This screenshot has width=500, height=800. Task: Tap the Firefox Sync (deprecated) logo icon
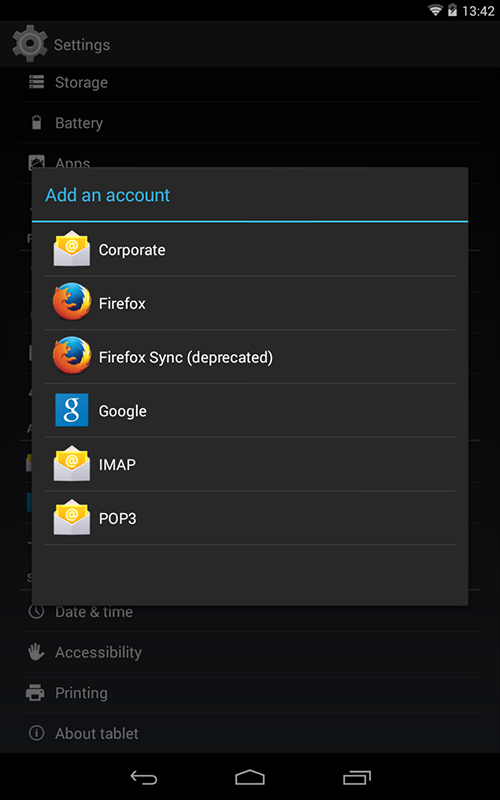[x=72, y=355]
